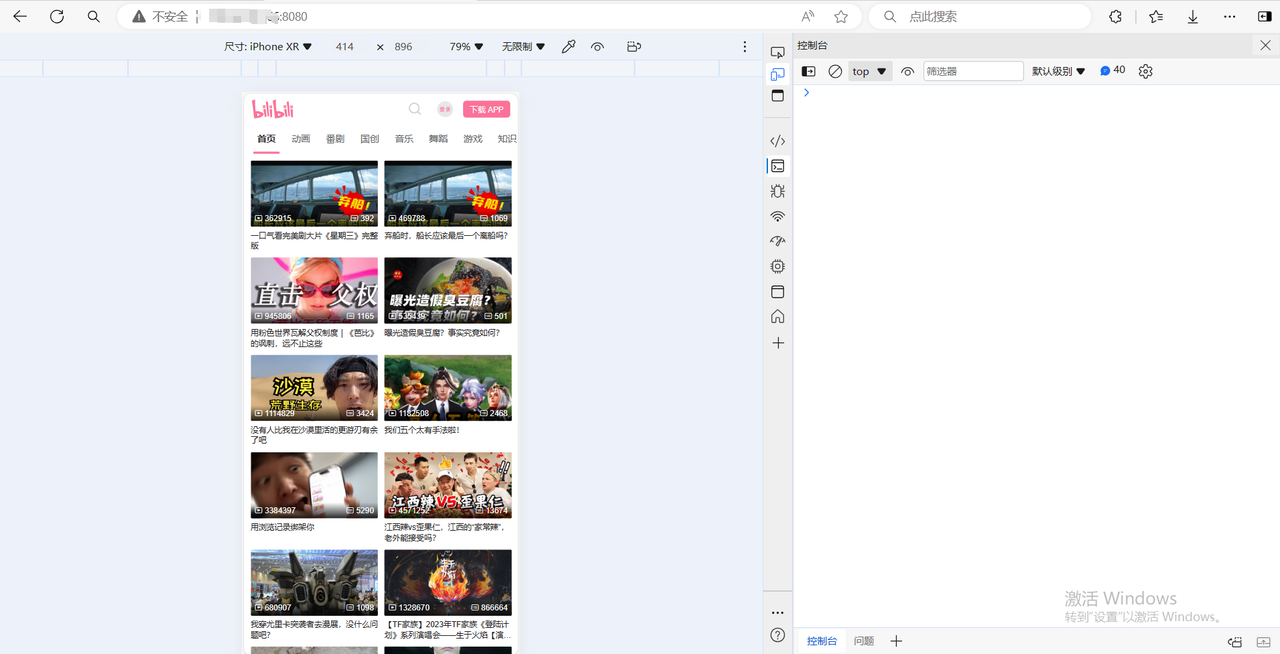Open the Memory chip icon

778,267
